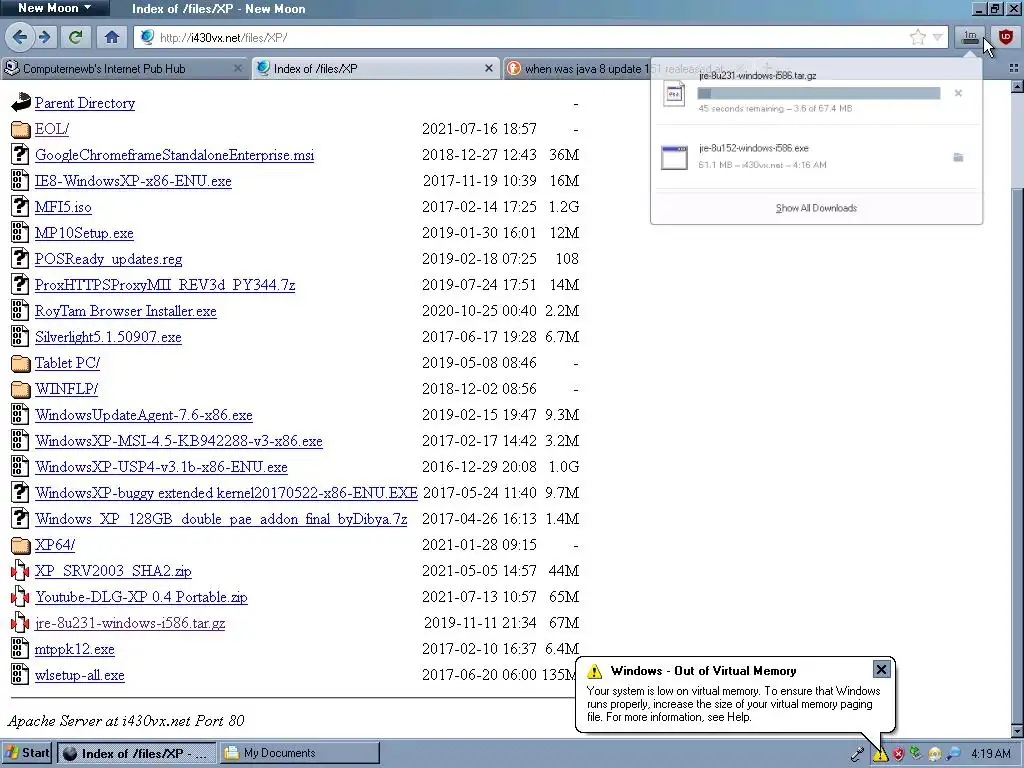Open the XP64/ folder link

click(55, 545)
